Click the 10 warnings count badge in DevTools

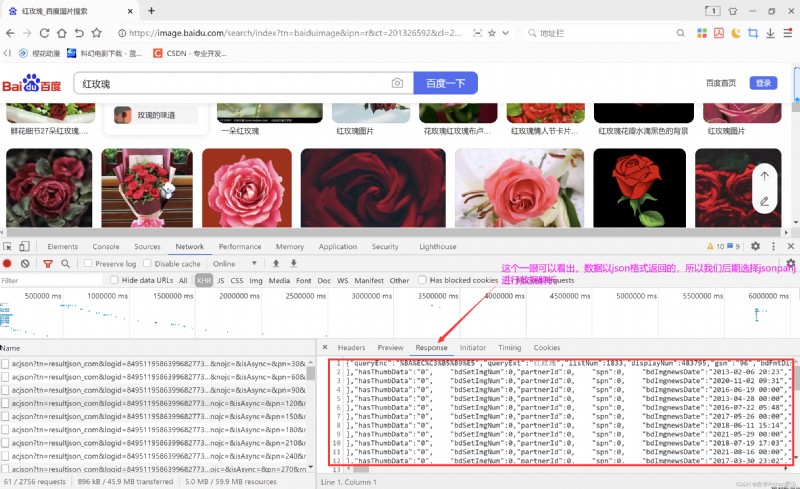[x=715, y=246]
